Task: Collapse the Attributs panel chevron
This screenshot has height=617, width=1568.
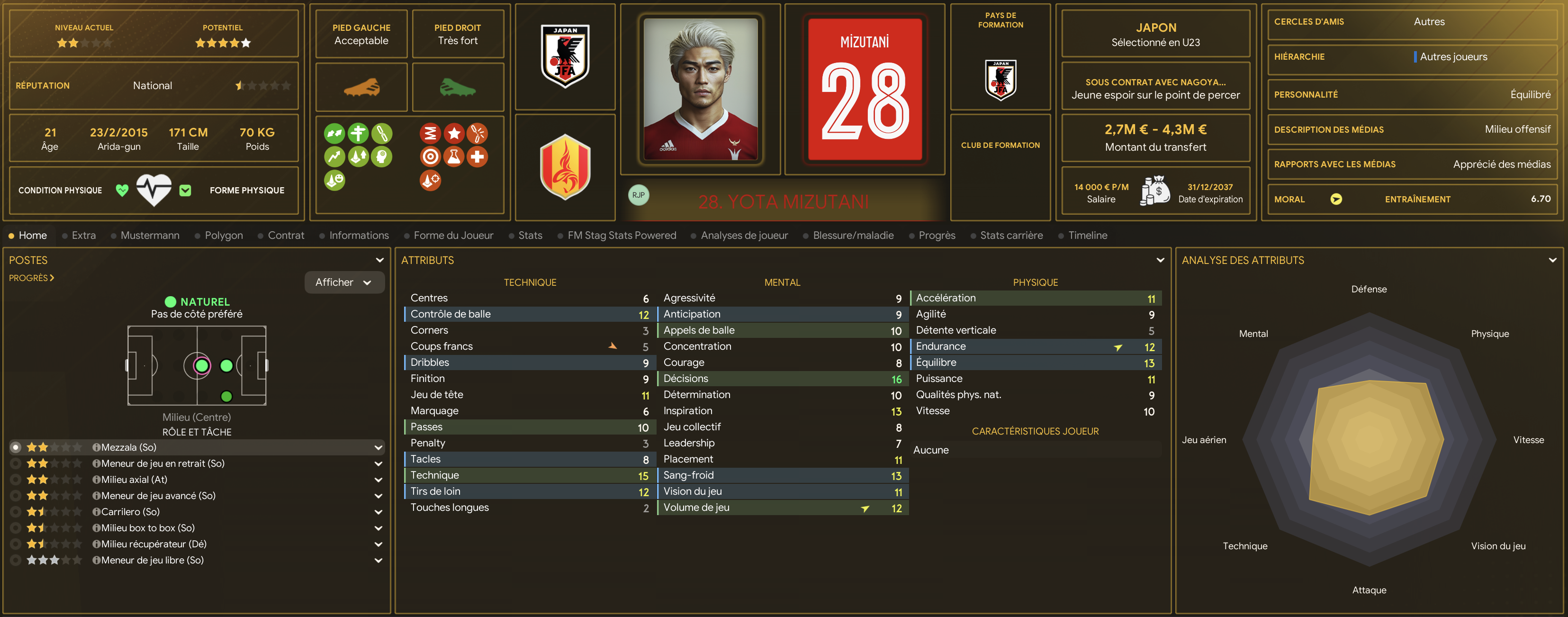Action: click(x=1160, y=260)
